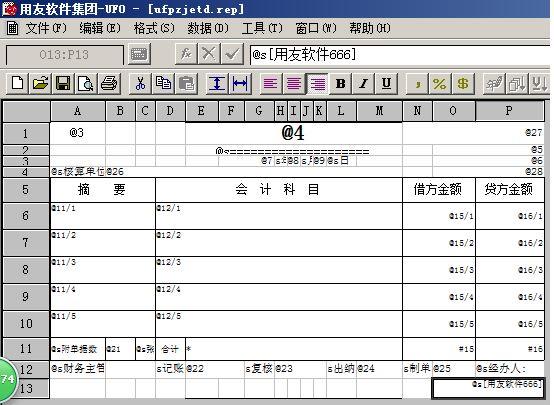Viewport: 554px width, 405px height.
Task: Toggle bold formatting
Action: click(341, 84)
